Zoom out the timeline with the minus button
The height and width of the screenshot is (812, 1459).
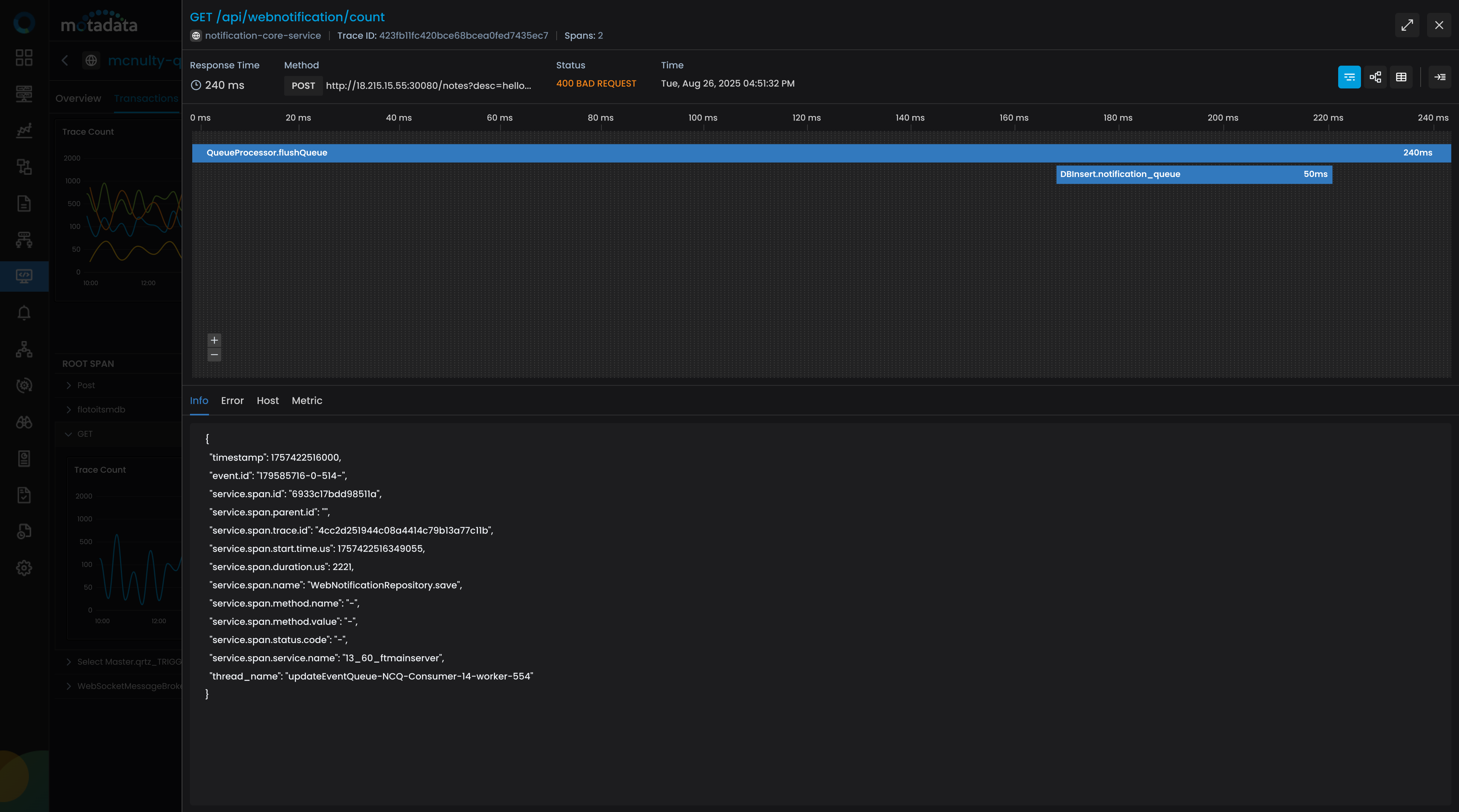(214, 354)
